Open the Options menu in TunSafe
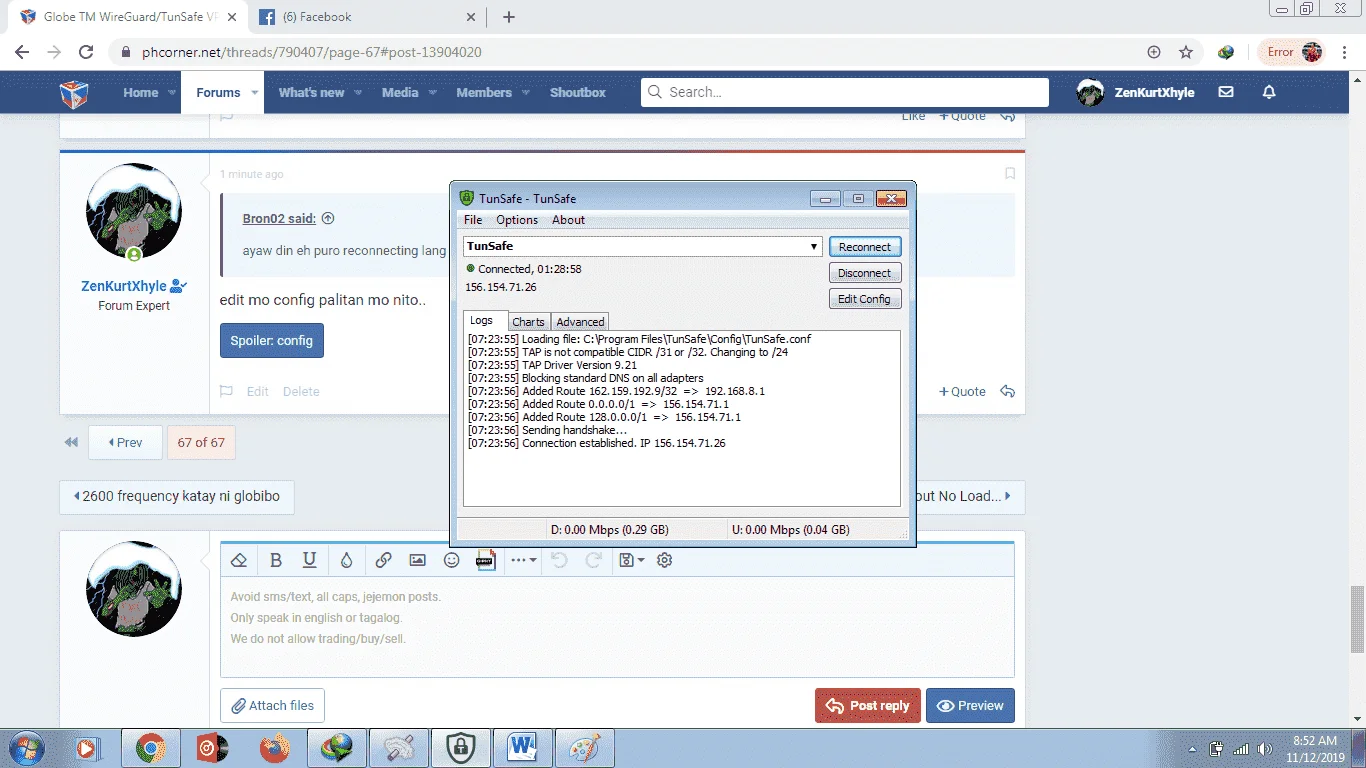1366x768 pixels. [517, 220]
